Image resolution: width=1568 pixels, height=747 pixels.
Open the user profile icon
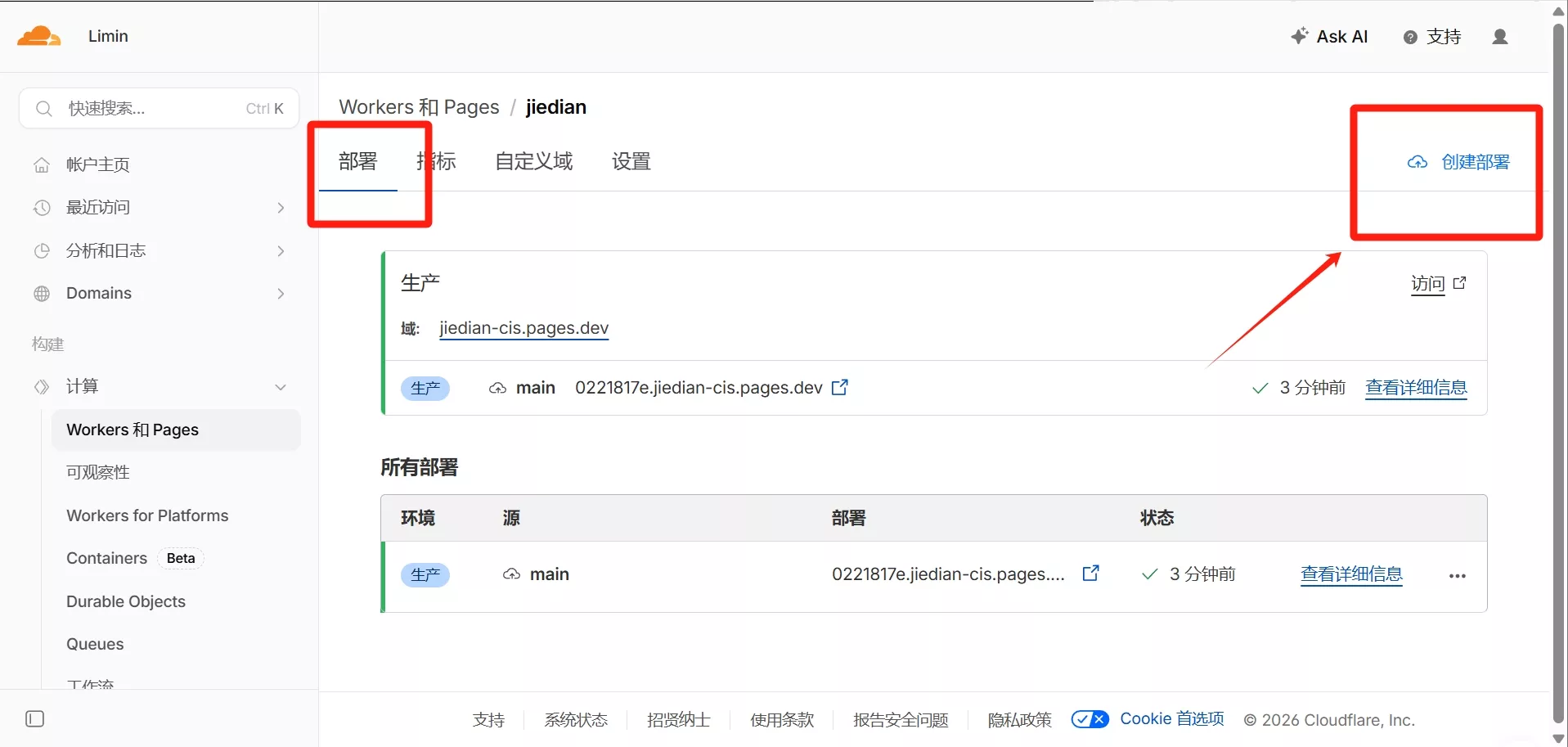(x=1500, y=37)
